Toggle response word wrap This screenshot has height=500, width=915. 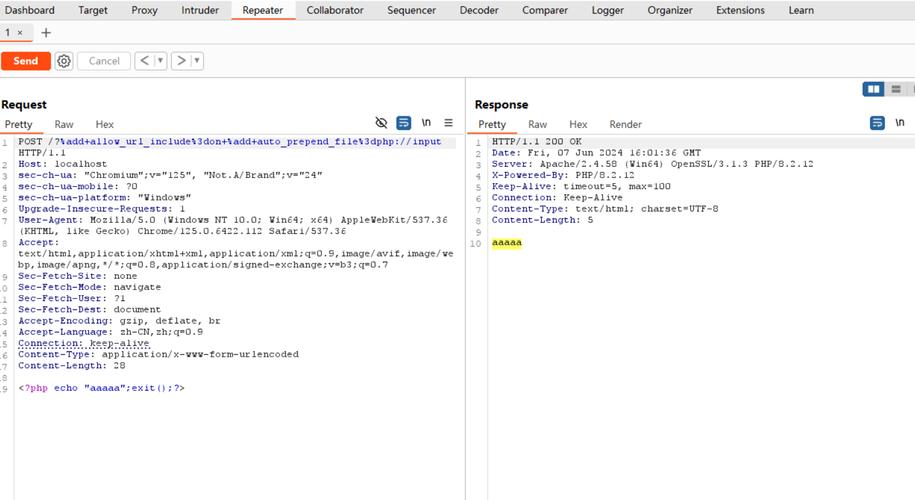[x=877, y=123]
